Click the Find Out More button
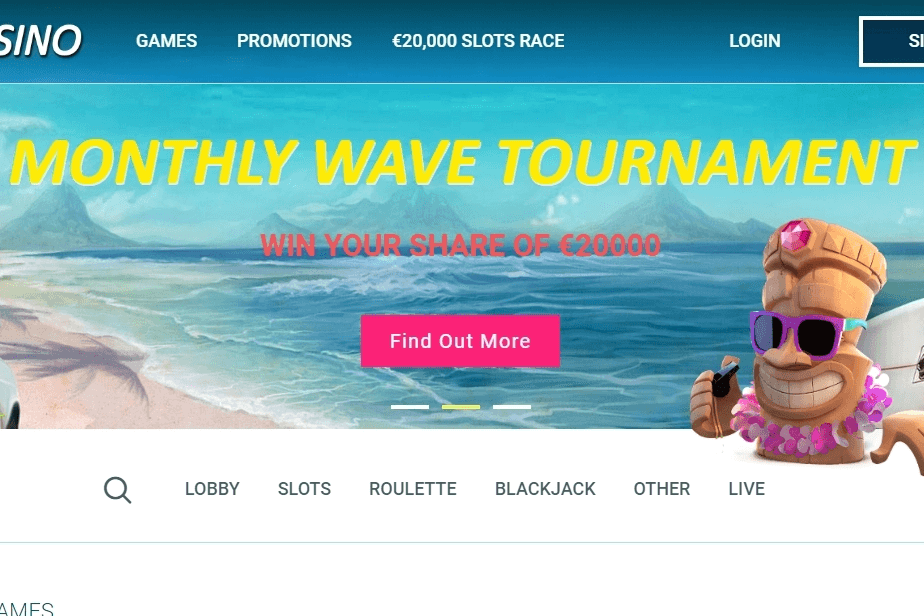The image size is (924, 616). [x=460, y=341]
